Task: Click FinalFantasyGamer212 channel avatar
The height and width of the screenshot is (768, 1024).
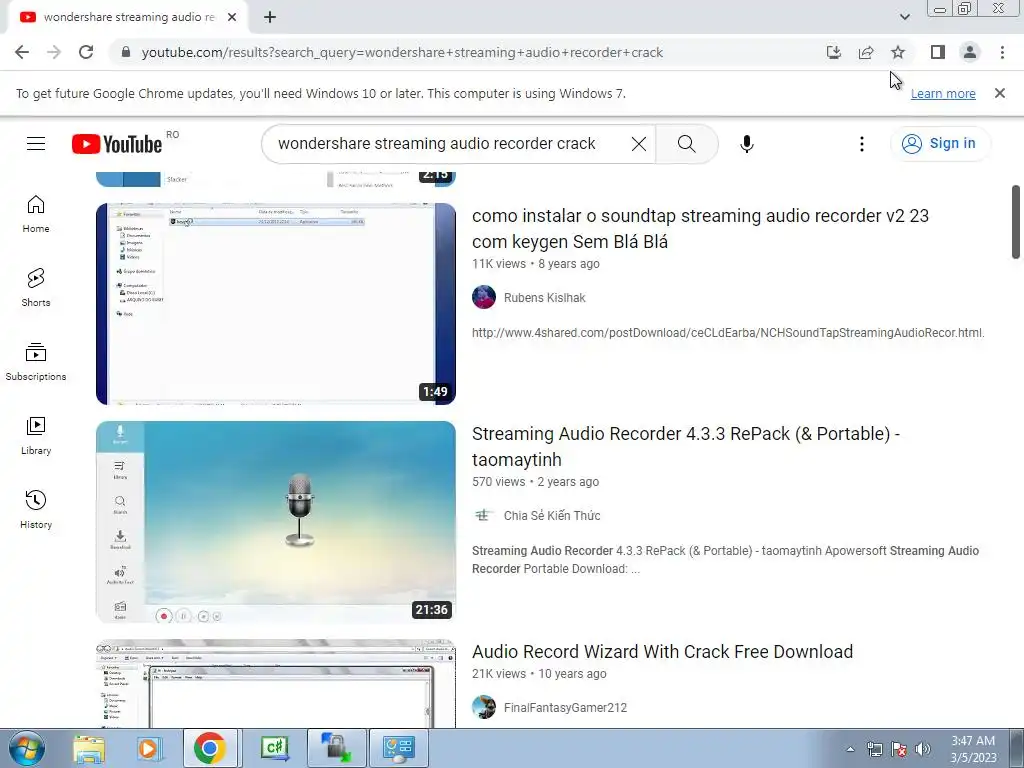Action: pos(484,707)
